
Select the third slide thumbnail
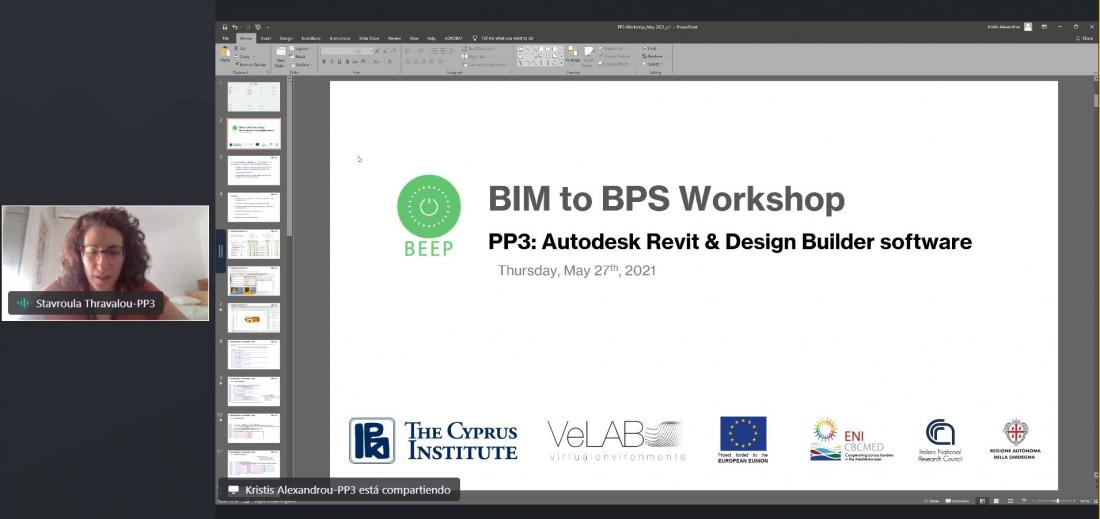point(254,170)
